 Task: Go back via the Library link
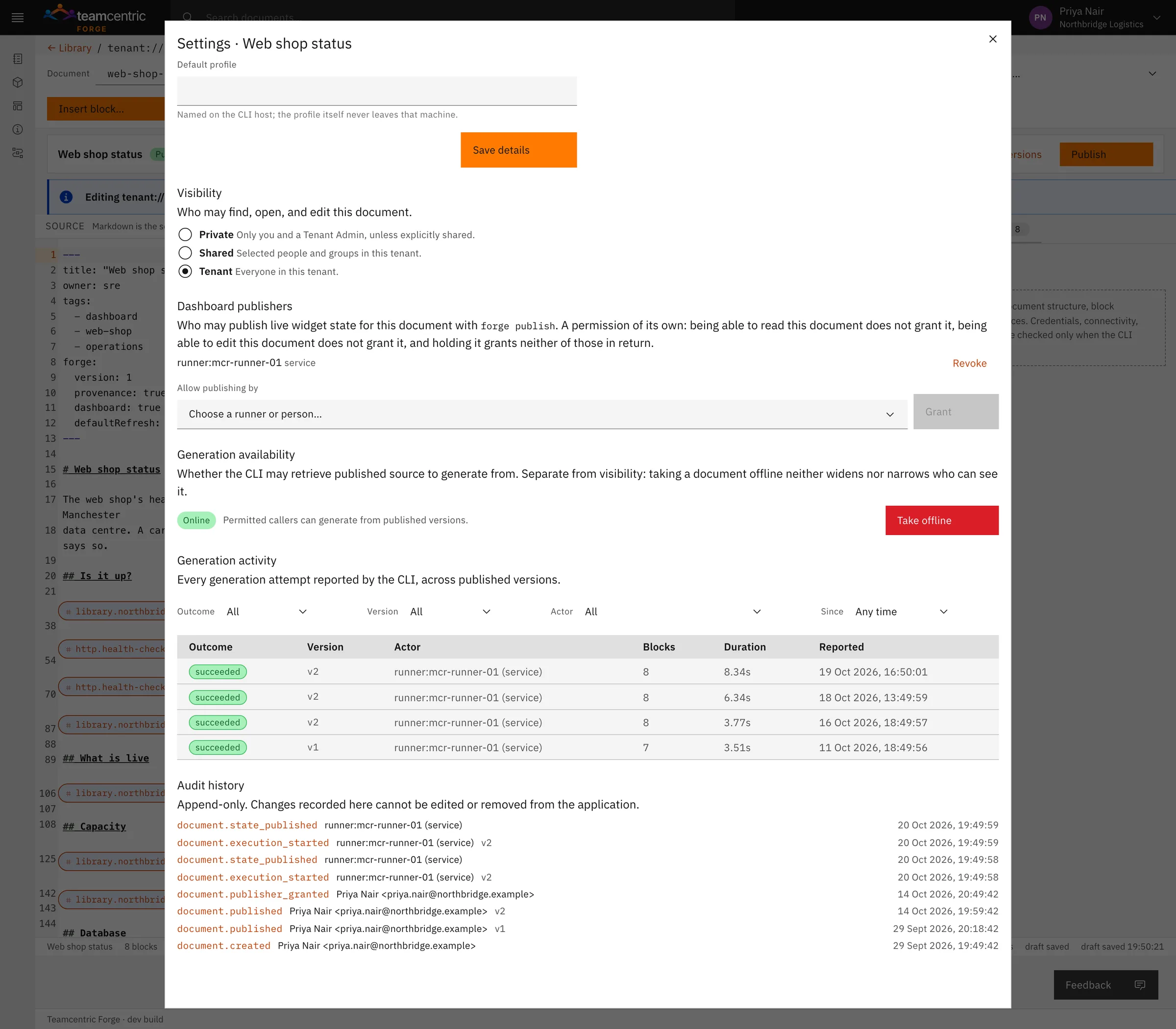(x=70, y=48)
